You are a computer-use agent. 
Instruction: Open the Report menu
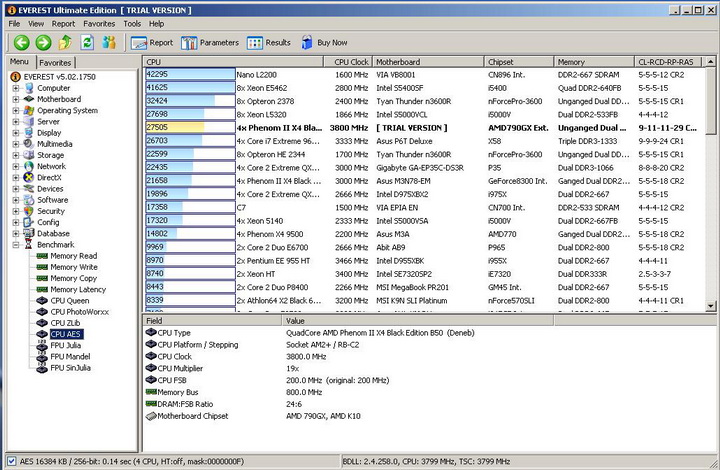(63, 24)
